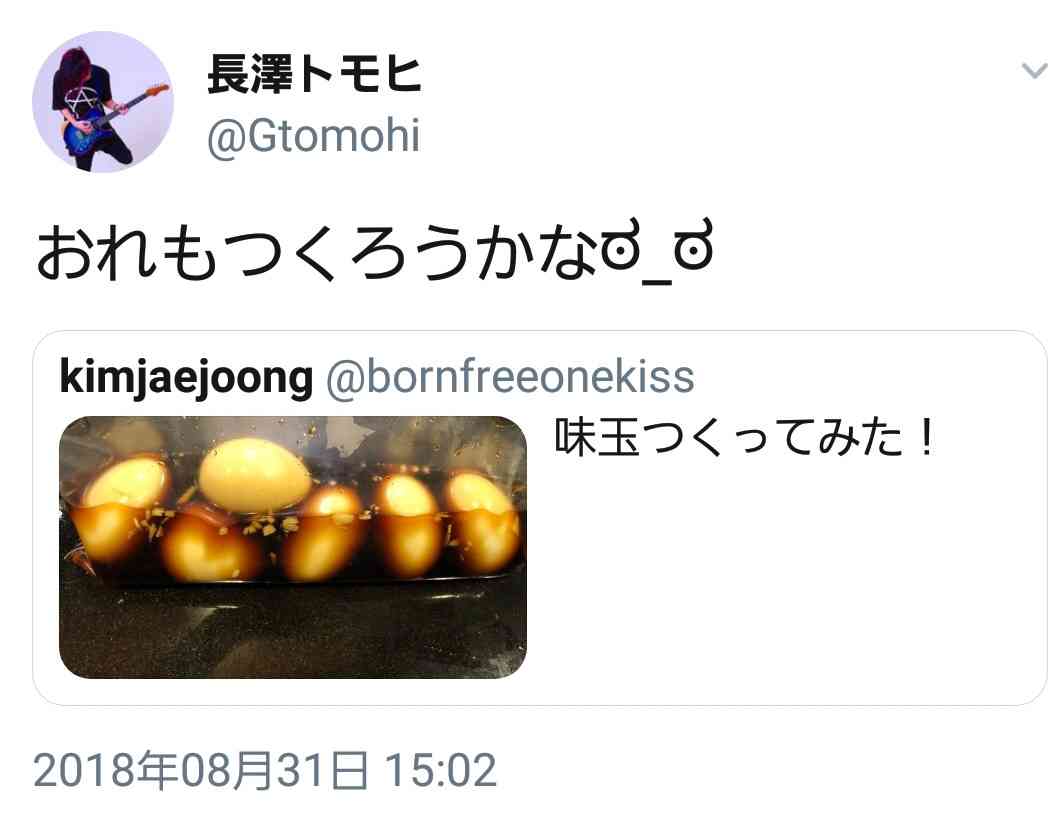
Task: Open the guitarist profile avatar
Action: pyautogui.click(x=103, y=102)
